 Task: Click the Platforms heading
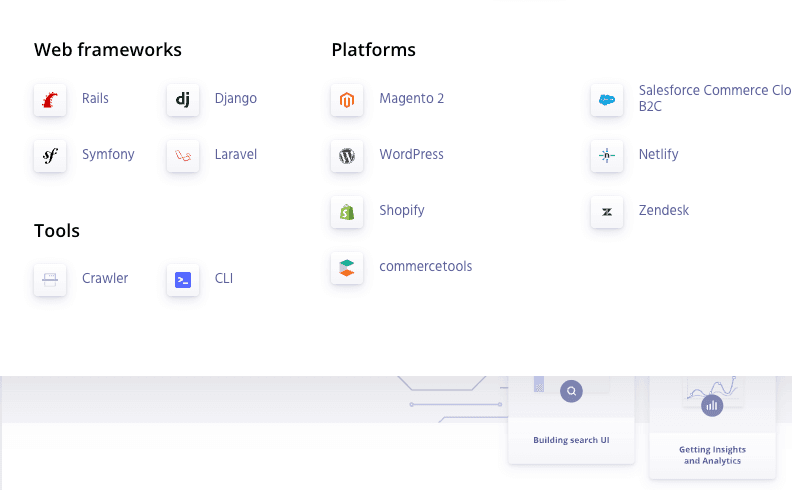(x=374, y=50)
